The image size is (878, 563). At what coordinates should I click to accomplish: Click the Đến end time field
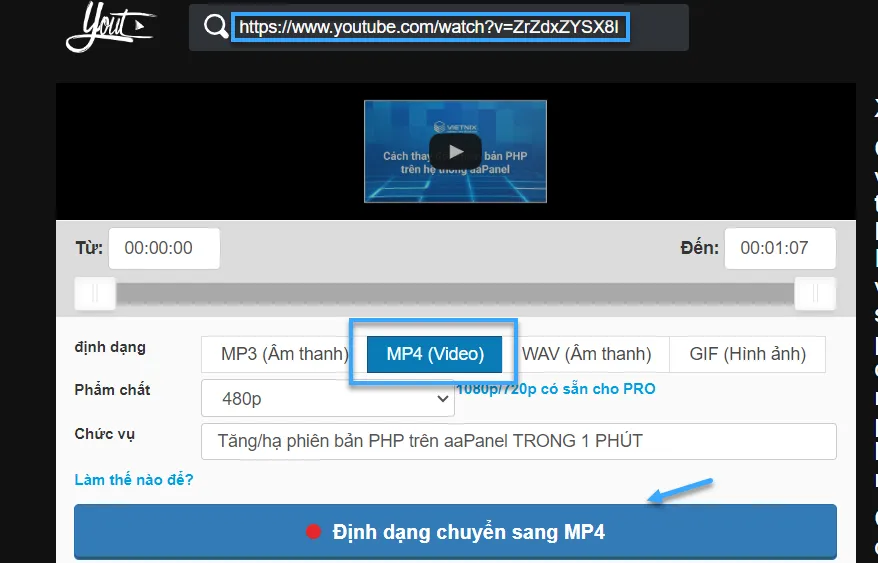click(x=779, y=248)
